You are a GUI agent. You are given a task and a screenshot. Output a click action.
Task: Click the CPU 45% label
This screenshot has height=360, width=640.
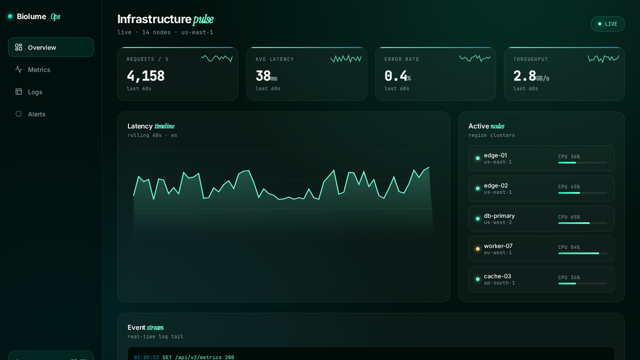[x=569, y=187]
